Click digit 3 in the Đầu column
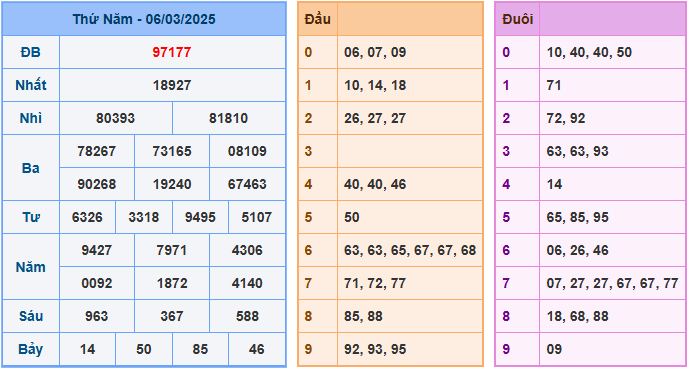689x368 pixels. point(308,151)
